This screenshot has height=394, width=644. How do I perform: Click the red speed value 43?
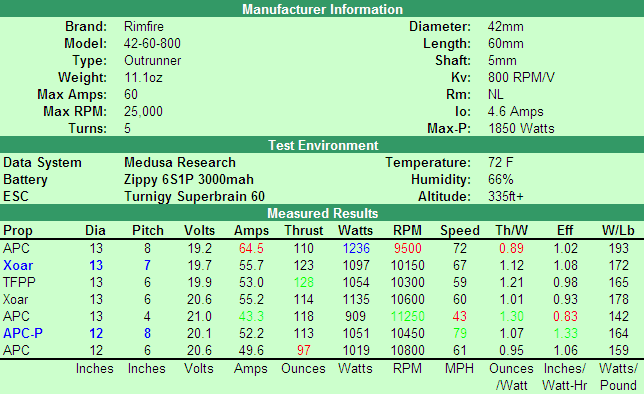[460, 316]
